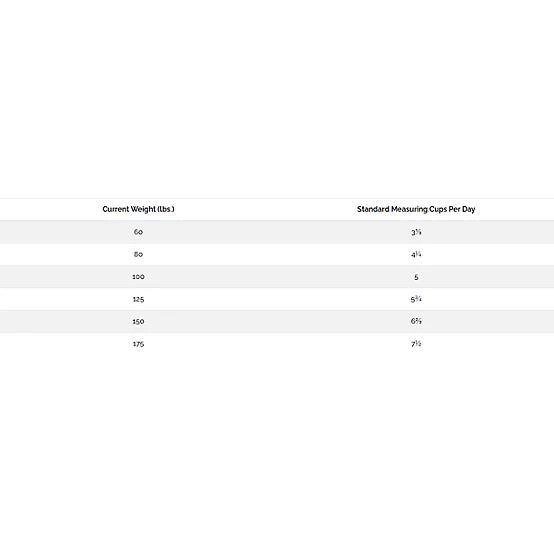The width and height of the screenshot is (554, 554).
Task: Highlight the shaded 150 lbs table row
Action: (277, 322)
